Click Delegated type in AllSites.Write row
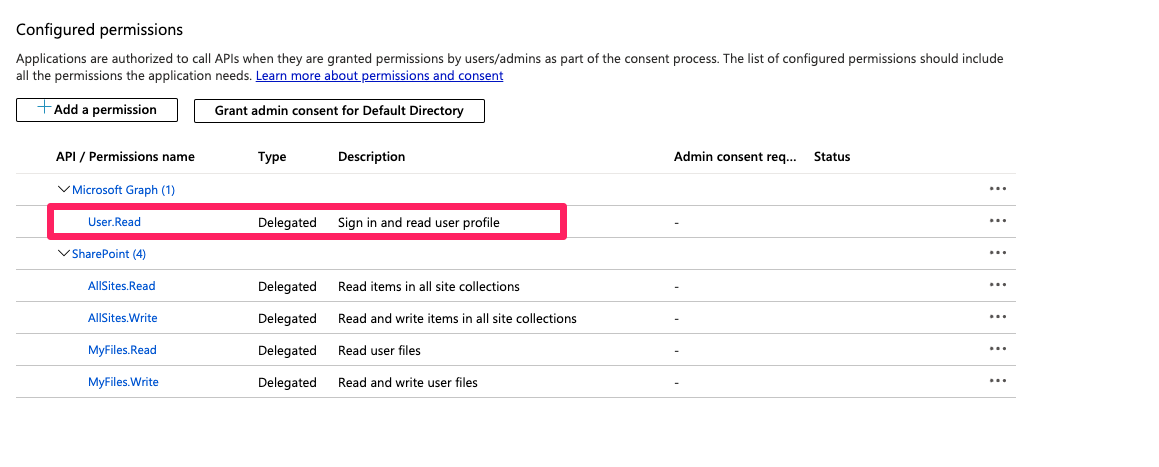 click(288, 318)
